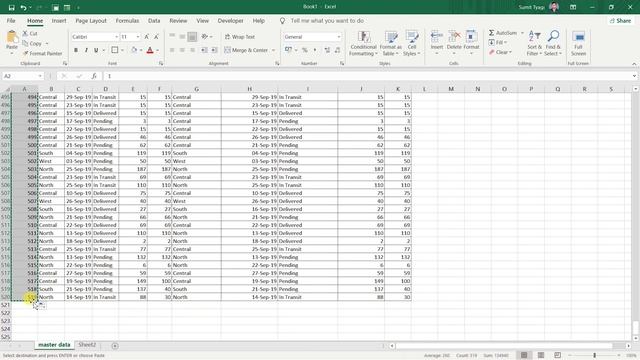Image resolution: width=640 pixels, height=360 pixels.
Task: Open the Home tab
Action: (35, 21)
